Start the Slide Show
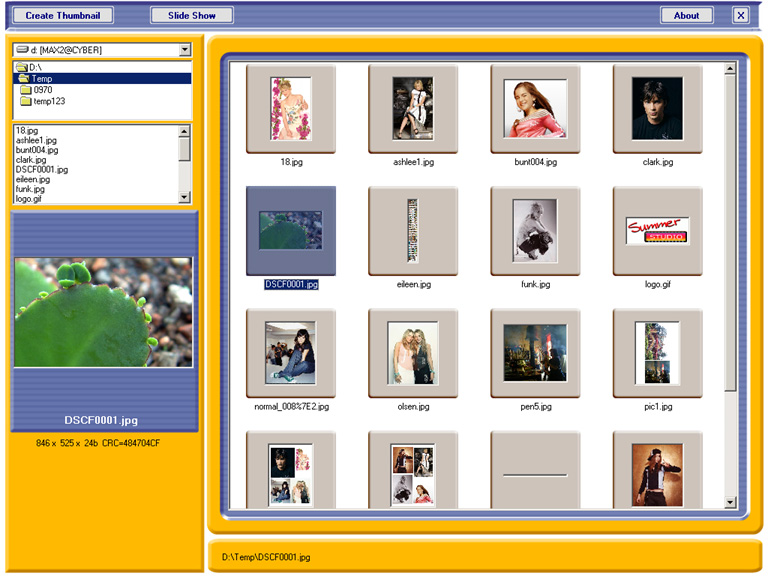 191,15
